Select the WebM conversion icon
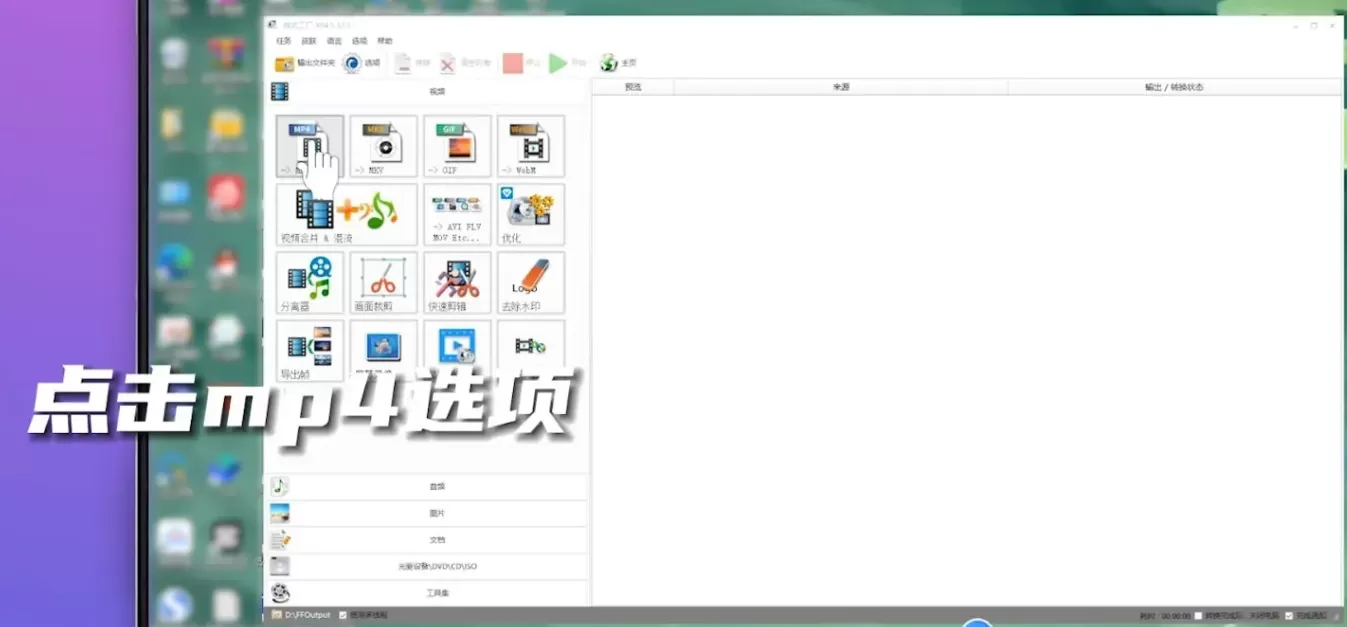1347x627 pixels. (531, 146)
